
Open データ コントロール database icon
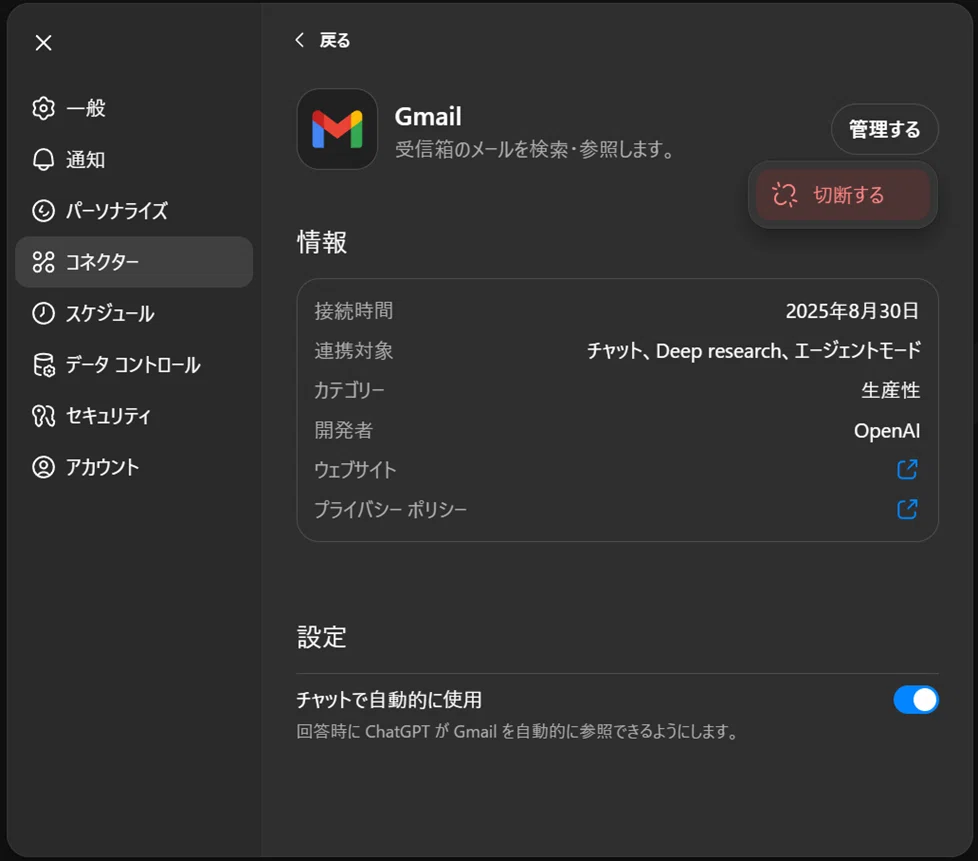coord(44,365)
